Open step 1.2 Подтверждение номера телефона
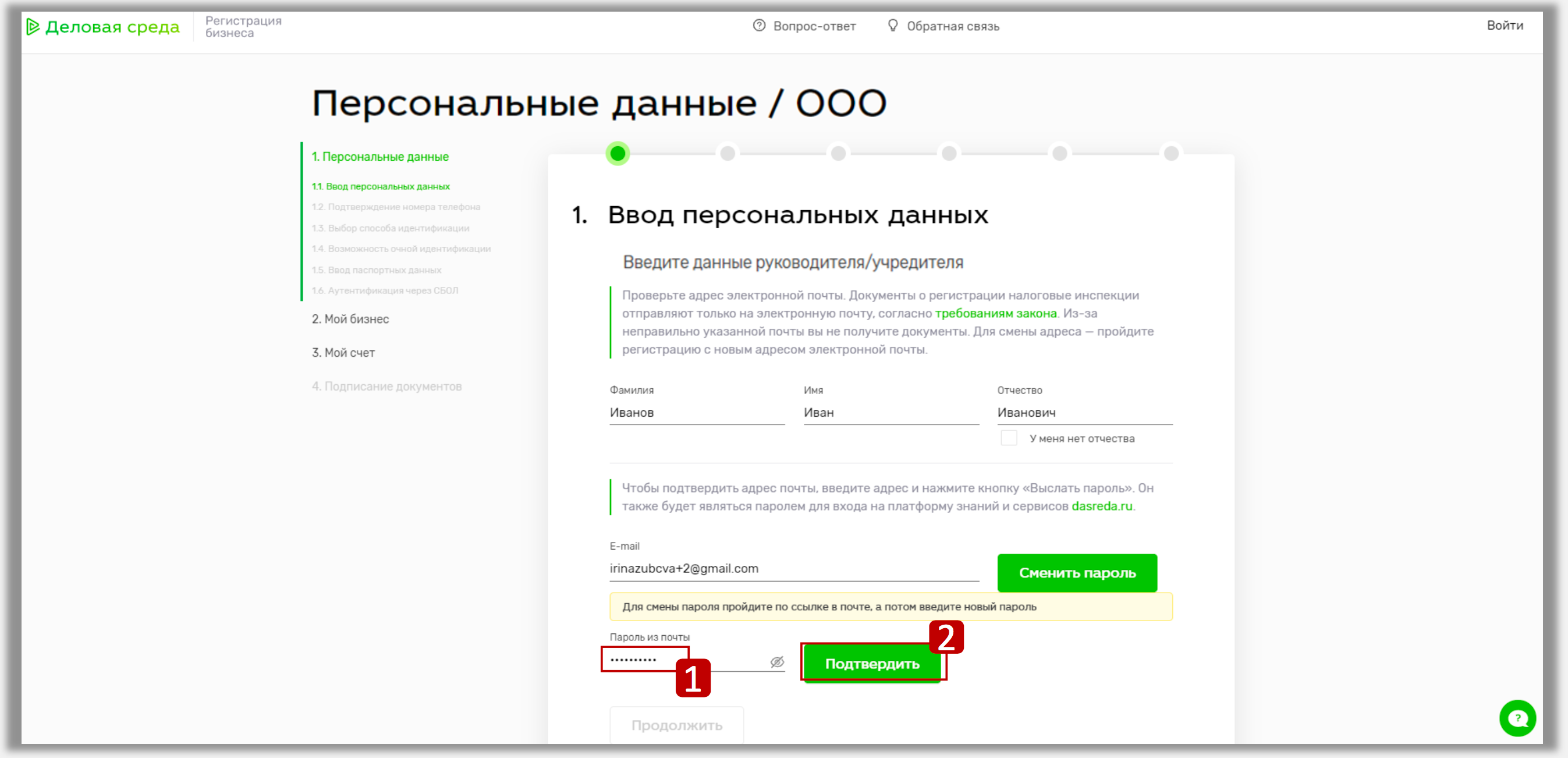 pos(396,207)
